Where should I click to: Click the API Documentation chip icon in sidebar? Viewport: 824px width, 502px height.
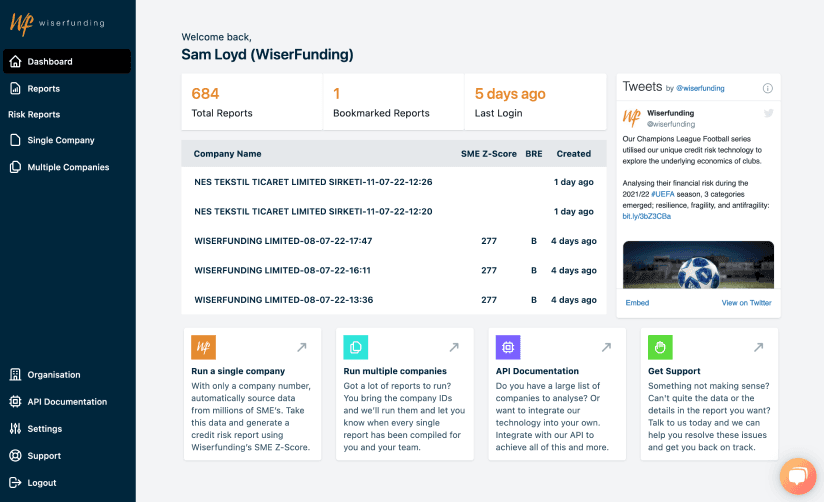pos(15,402)
